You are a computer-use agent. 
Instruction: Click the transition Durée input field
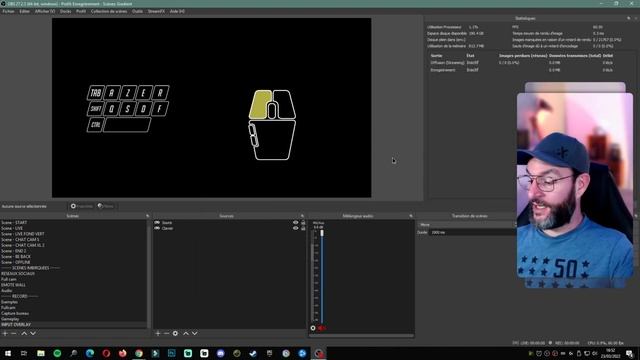click(473, 232)
